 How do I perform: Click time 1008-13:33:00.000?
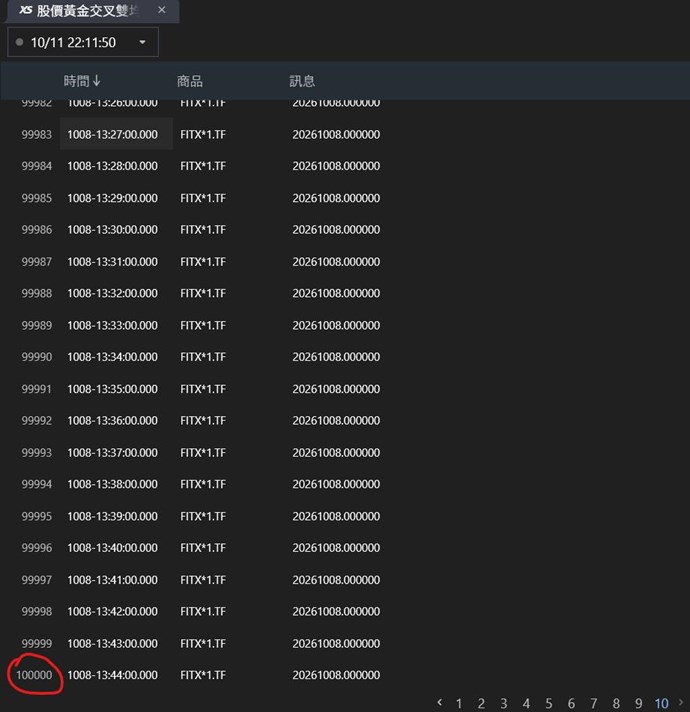(113, 325)
